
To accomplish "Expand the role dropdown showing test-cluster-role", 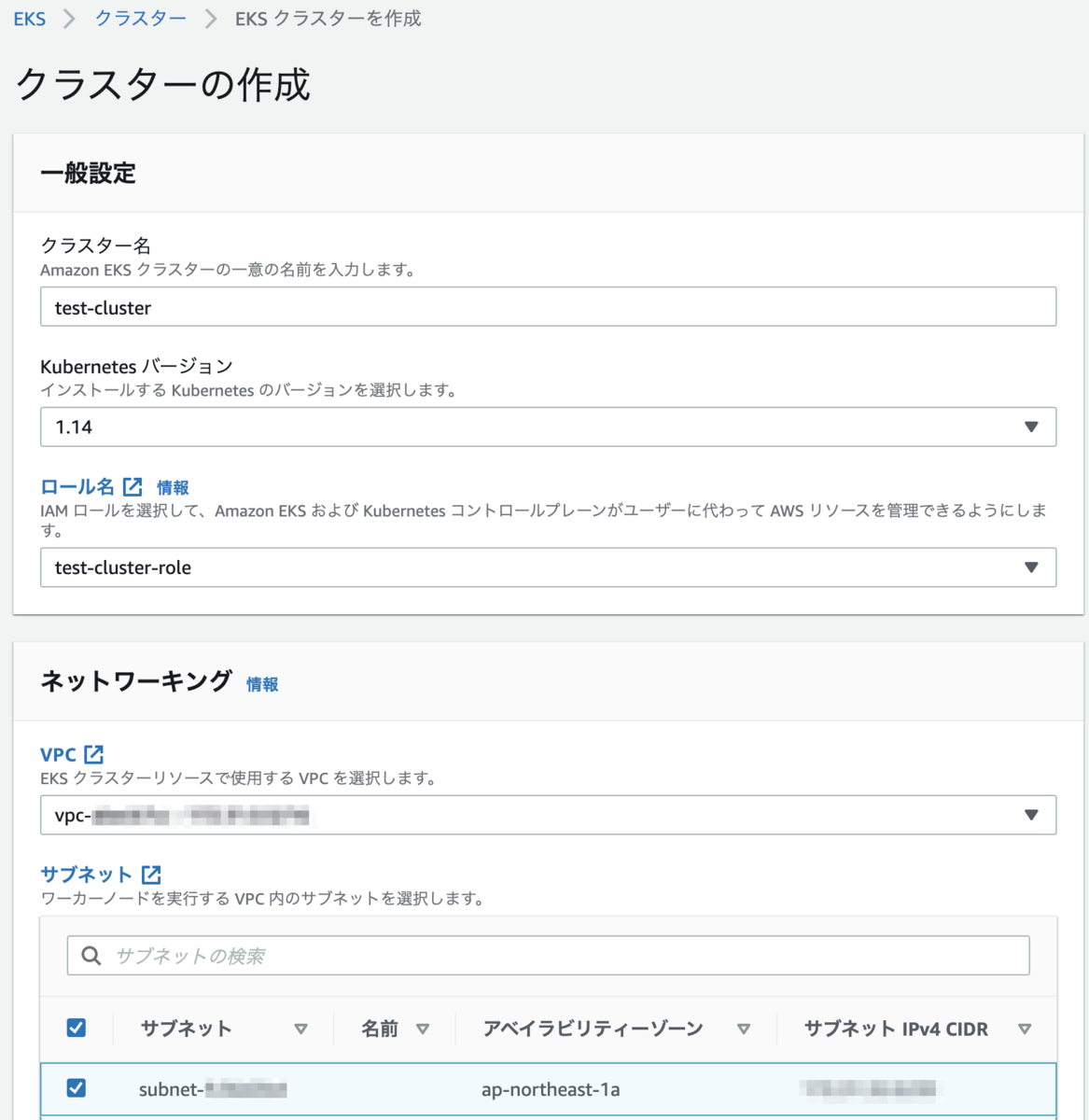I will 548,567.
